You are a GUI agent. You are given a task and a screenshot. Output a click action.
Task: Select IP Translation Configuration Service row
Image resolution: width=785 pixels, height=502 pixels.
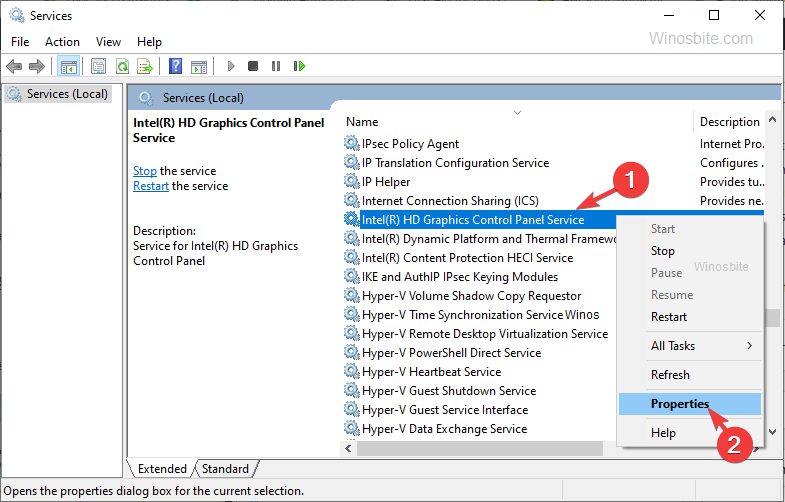[455, 163]
